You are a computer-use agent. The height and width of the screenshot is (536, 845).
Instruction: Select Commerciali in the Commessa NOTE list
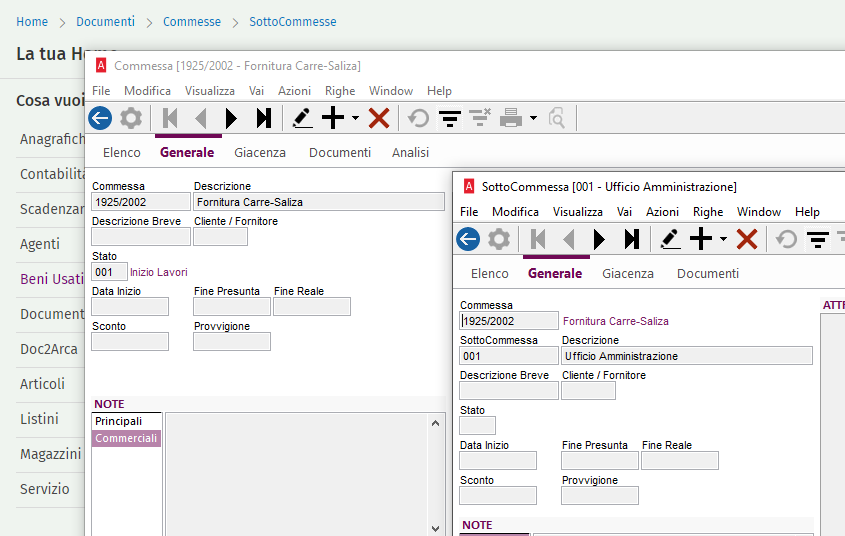[x=127, y=438]
